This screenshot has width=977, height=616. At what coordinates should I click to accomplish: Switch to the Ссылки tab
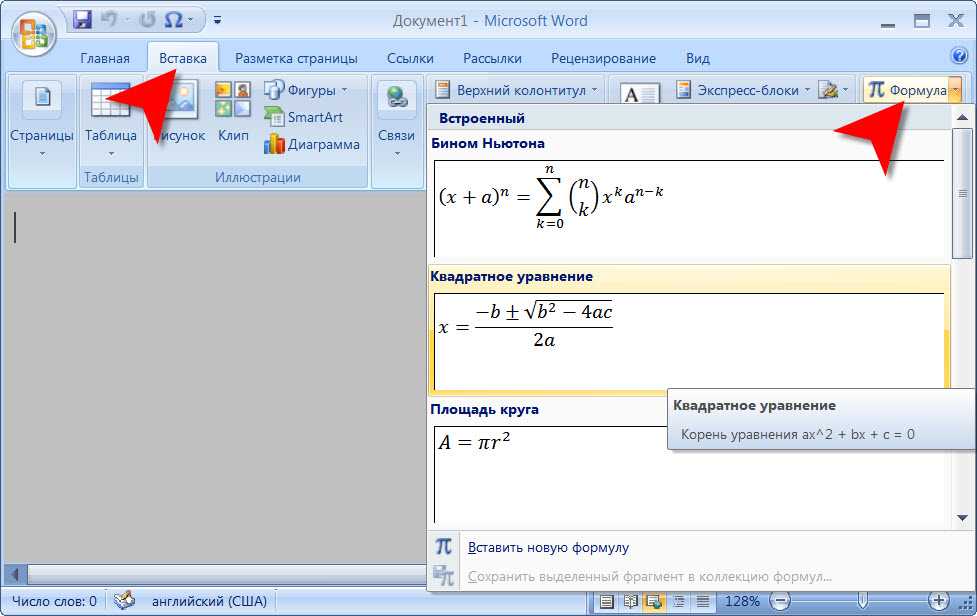pos(410,58)
